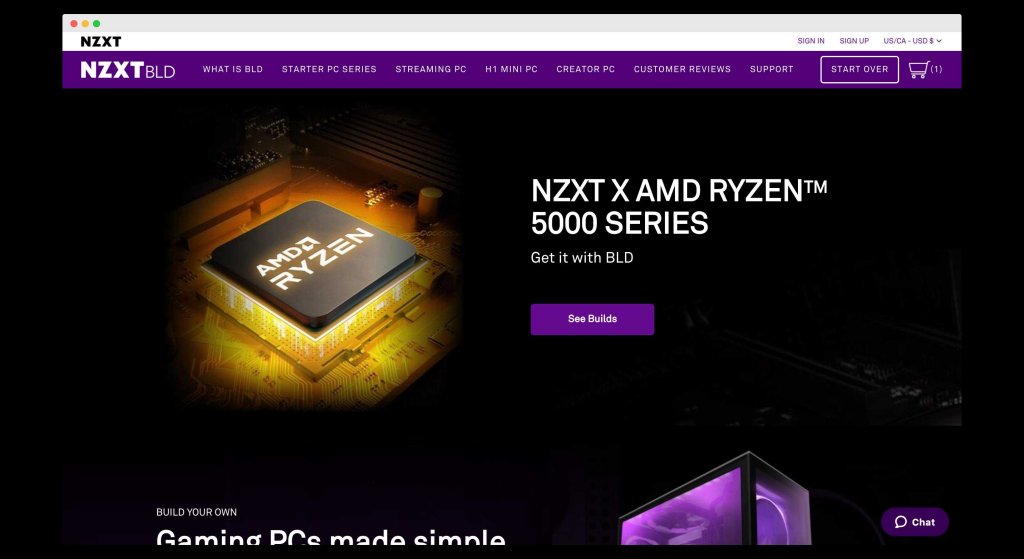
Task: Open the What Is BLD menu item
Action: [x=232, y=69]
